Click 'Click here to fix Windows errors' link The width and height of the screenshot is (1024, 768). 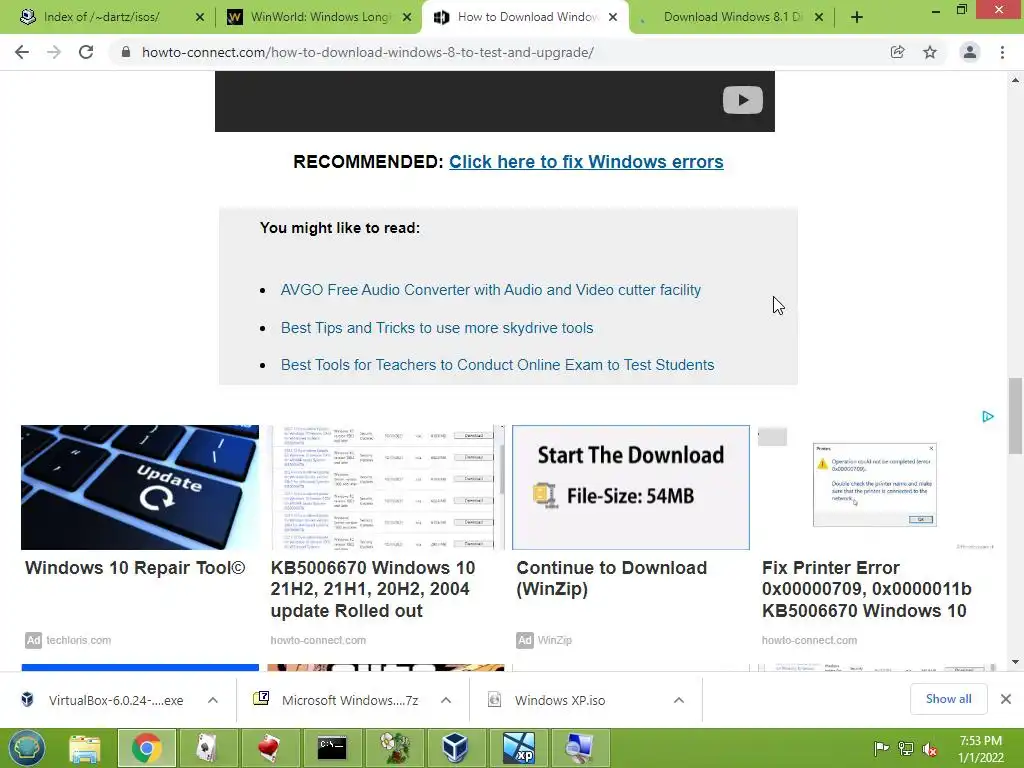tap(586, 162)
